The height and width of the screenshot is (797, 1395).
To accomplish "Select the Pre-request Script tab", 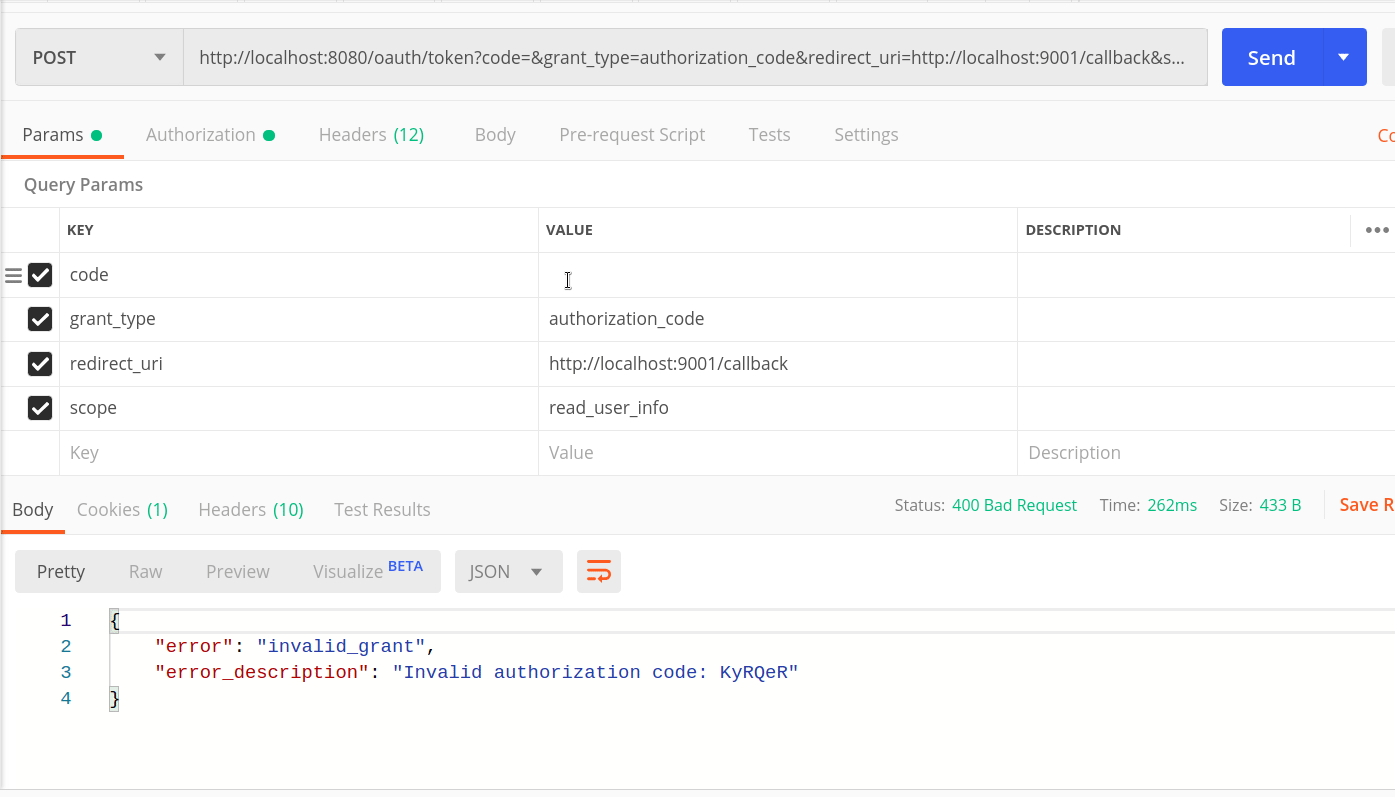I will (x=632, y=134).
